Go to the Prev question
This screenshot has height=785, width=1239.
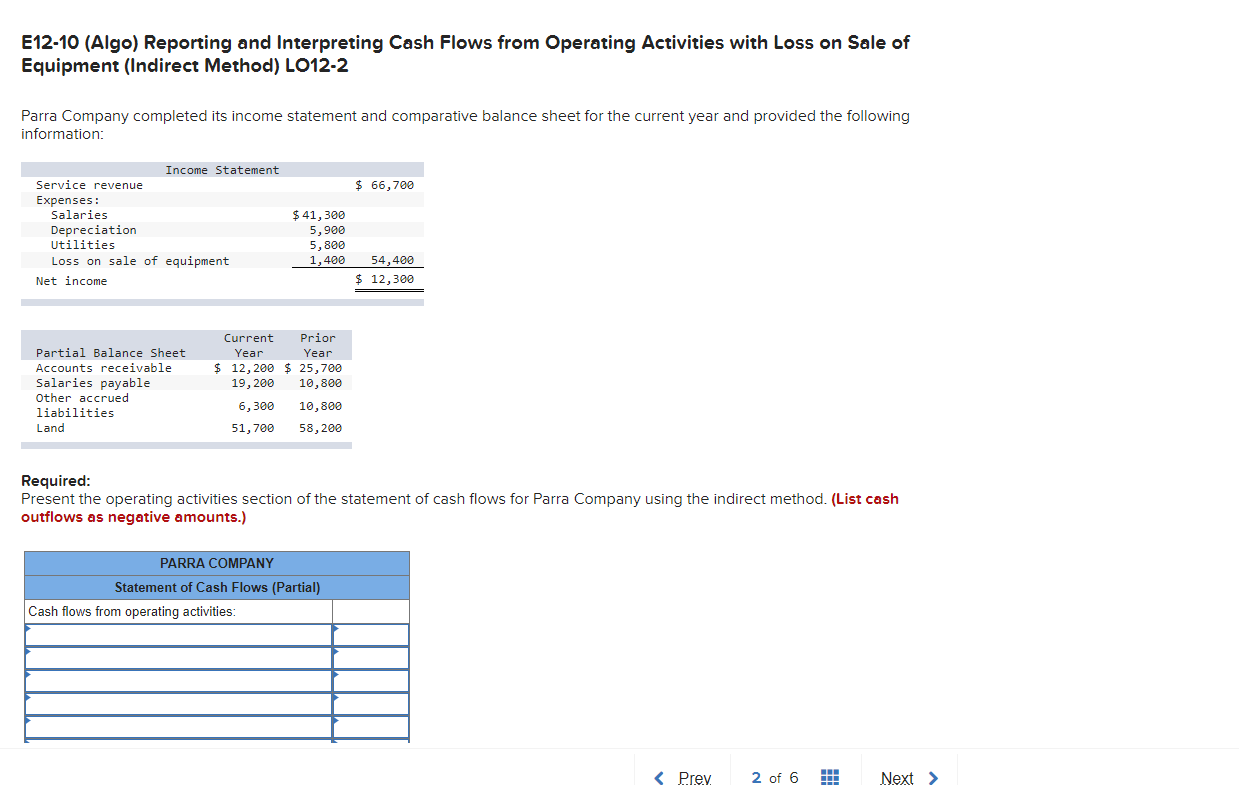click(x=692, y=777)
